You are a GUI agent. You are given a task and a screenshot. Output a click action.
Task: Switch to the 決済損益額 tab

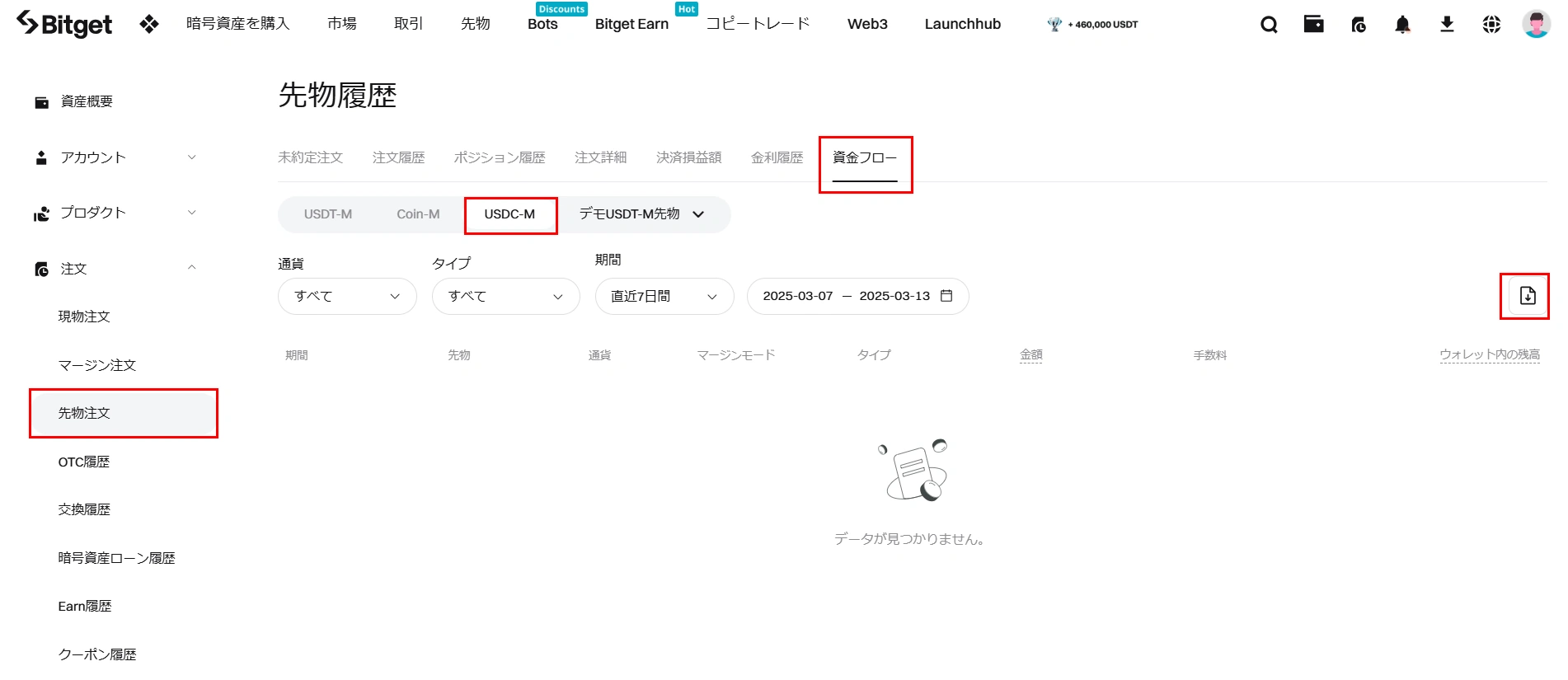coord(688,157)
